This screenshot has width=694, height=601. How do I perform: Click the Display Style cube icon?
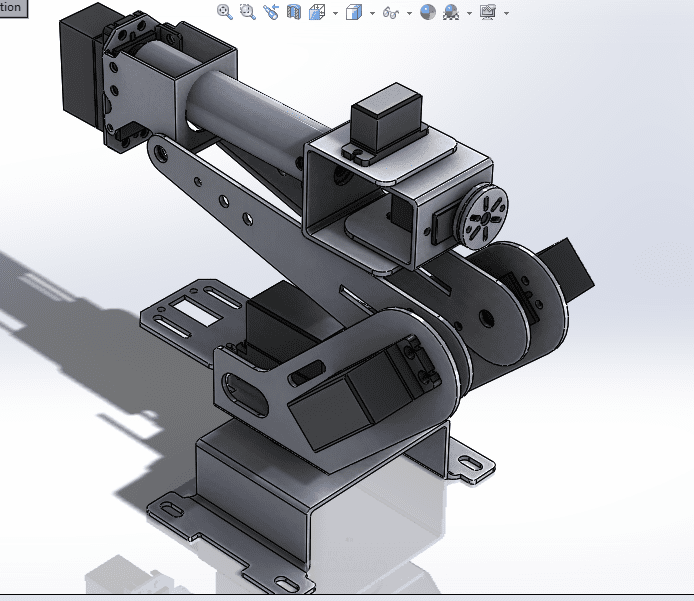pyautogui.click(x=354, y=12)
